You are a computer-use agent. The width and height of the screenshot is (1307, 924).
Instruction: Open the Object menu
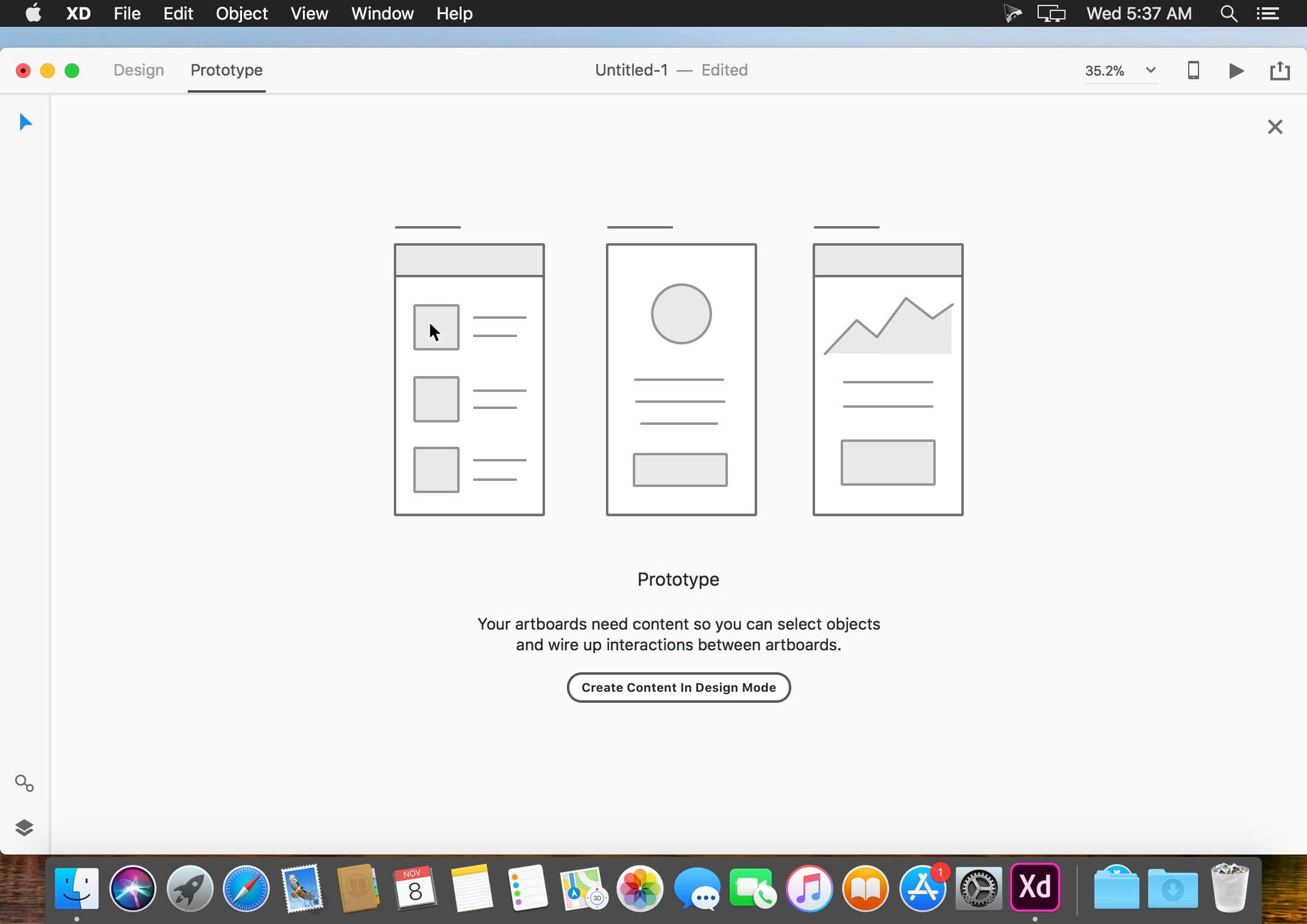click(x=241, y=13)
